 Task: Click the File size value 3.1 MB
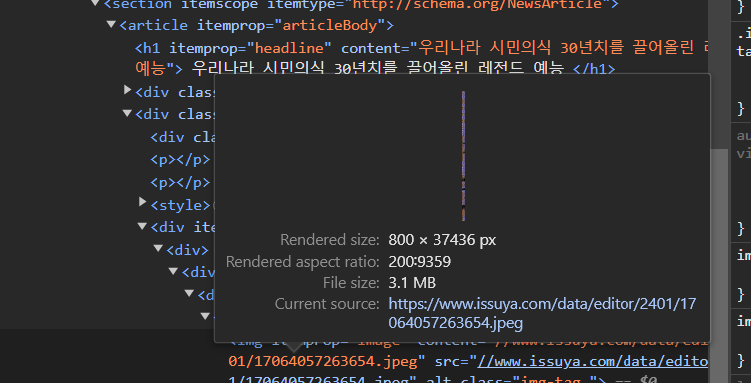click(x=412, y=283)
